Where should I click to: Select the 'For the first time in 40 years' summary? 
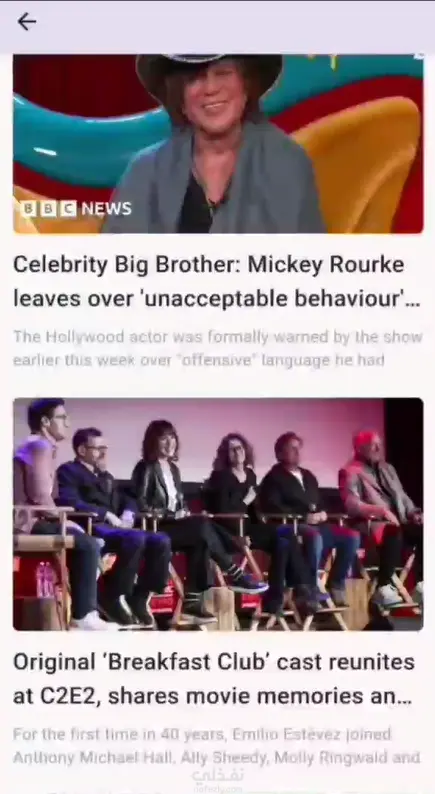coord(216,746)
